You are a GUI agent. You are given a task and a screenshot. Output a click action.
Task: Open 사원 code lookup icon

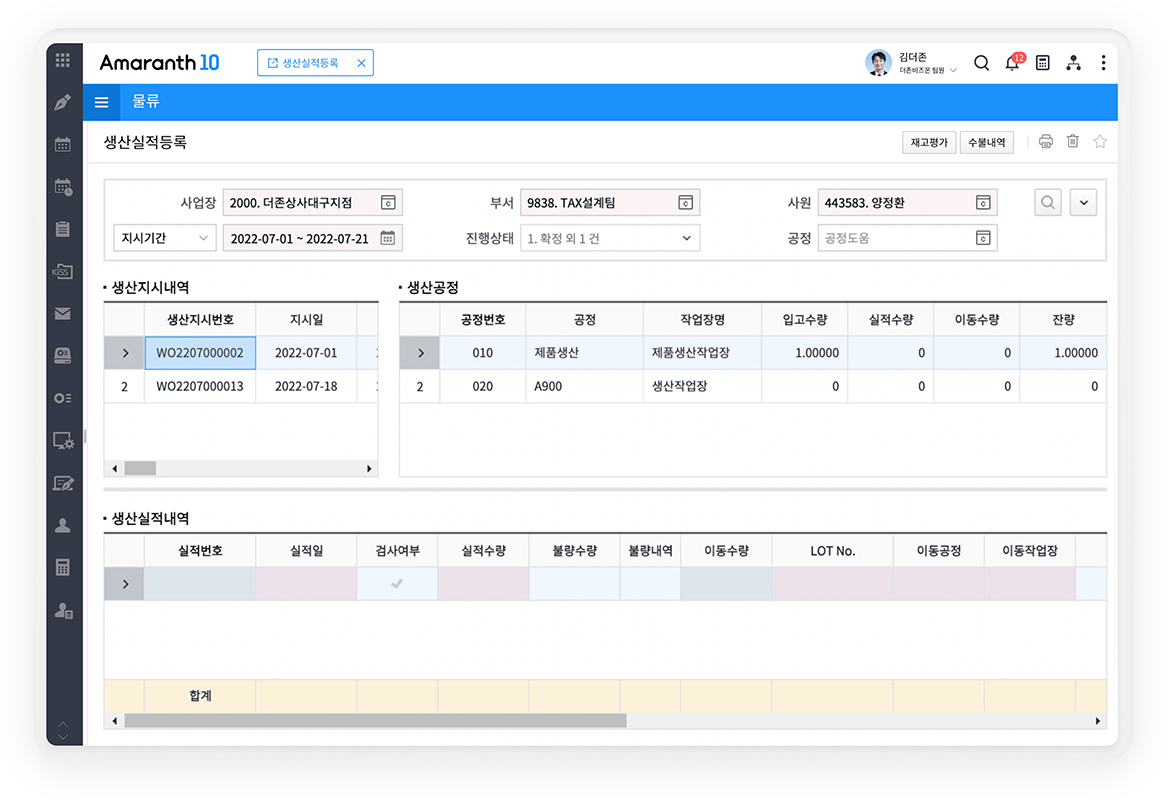click(983, 203)
